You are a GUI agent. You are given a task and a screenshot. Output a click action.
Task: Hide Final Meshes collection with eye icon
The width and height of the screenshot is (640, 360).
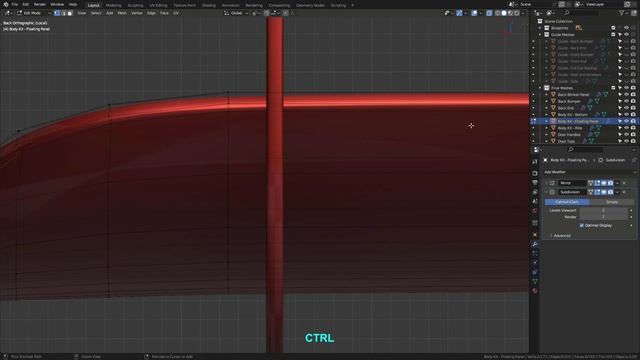point(627,88)
